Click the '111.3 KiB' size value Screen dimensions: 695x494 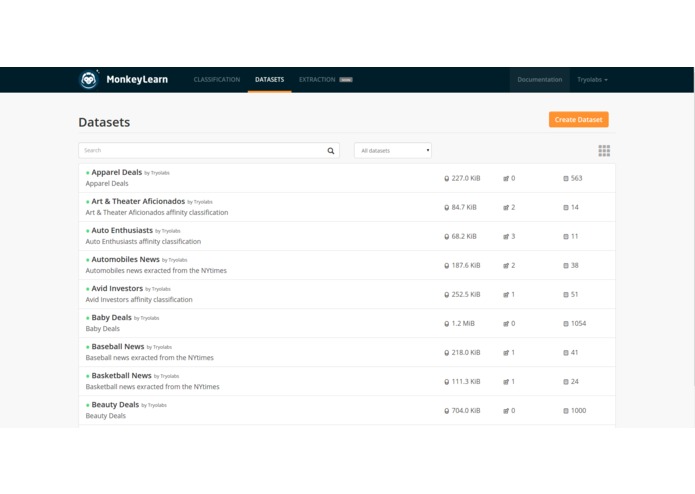click(466, 381)
